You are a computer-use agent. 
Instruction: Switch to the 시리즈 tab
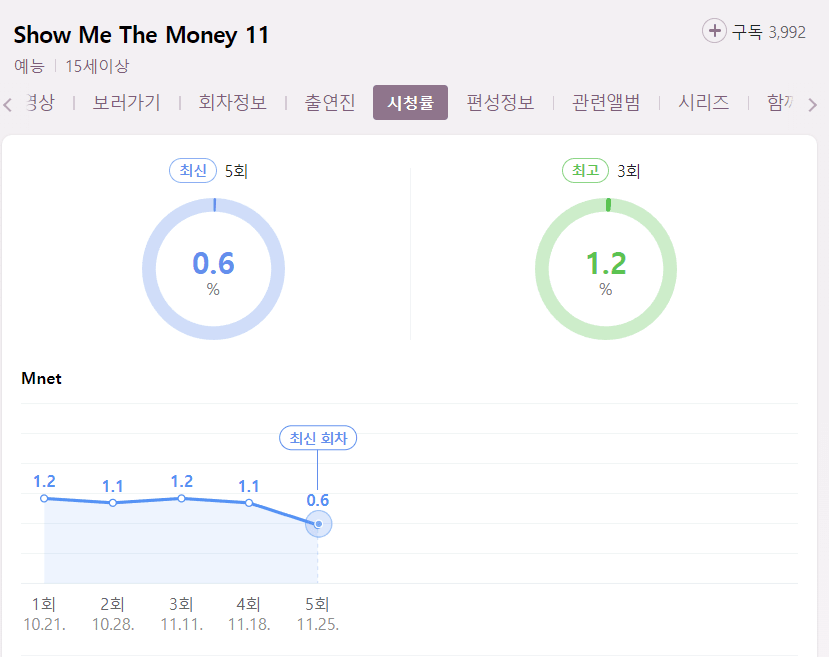click(x=703, y=102)
